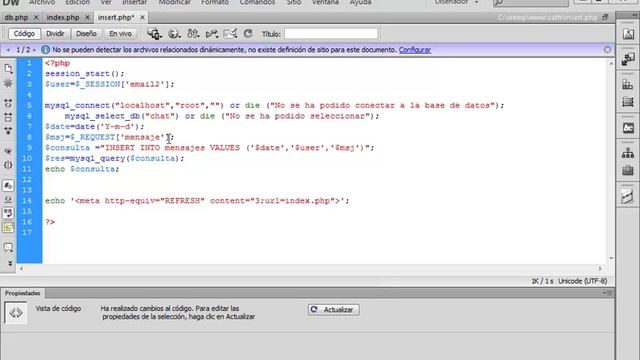Click the Configurar link

point(415,50)
